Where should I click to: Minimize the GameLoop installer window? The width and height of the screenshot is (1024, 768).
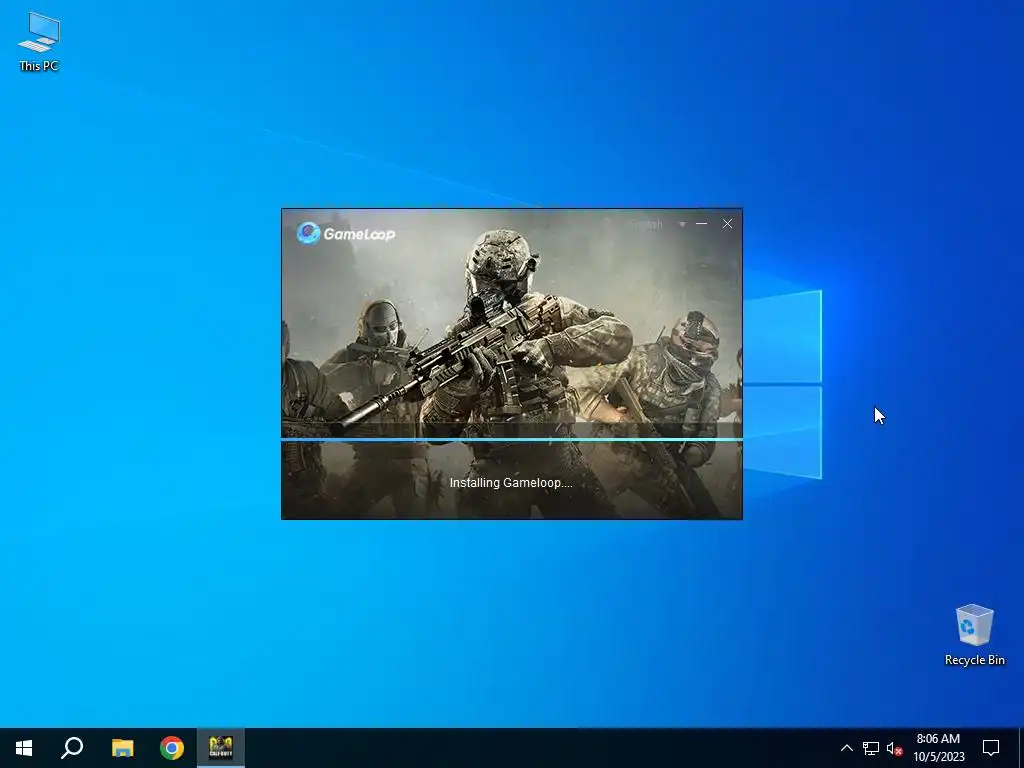pos(701,223)
